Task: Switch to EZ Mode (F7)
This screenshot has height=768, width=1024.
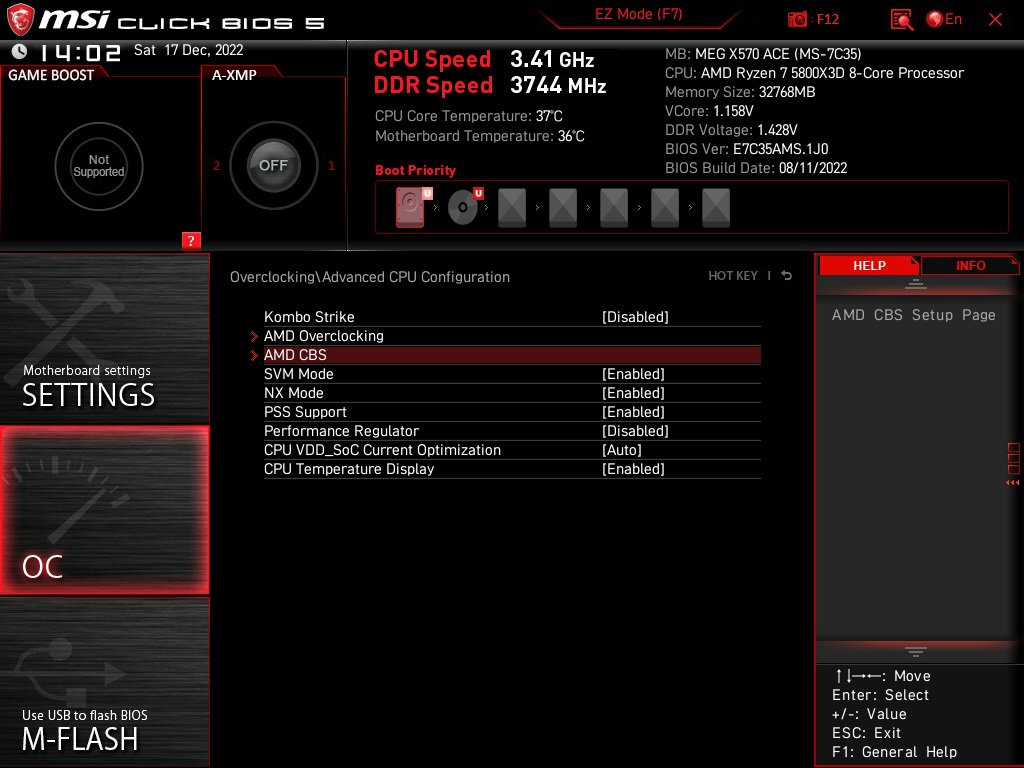Action: tap(638, 14)
